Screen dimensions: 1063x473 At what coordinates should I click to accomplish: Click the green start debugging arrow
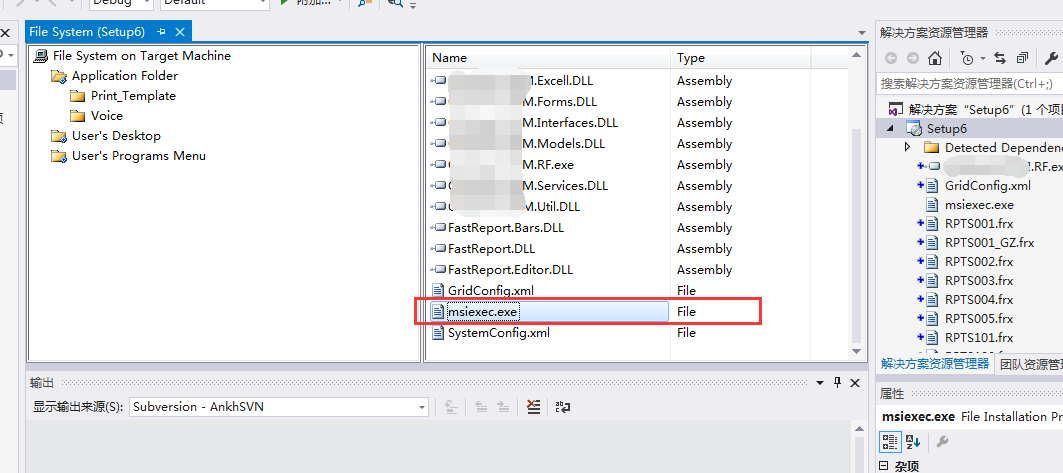pyautogui.click(x=284, y=3)
